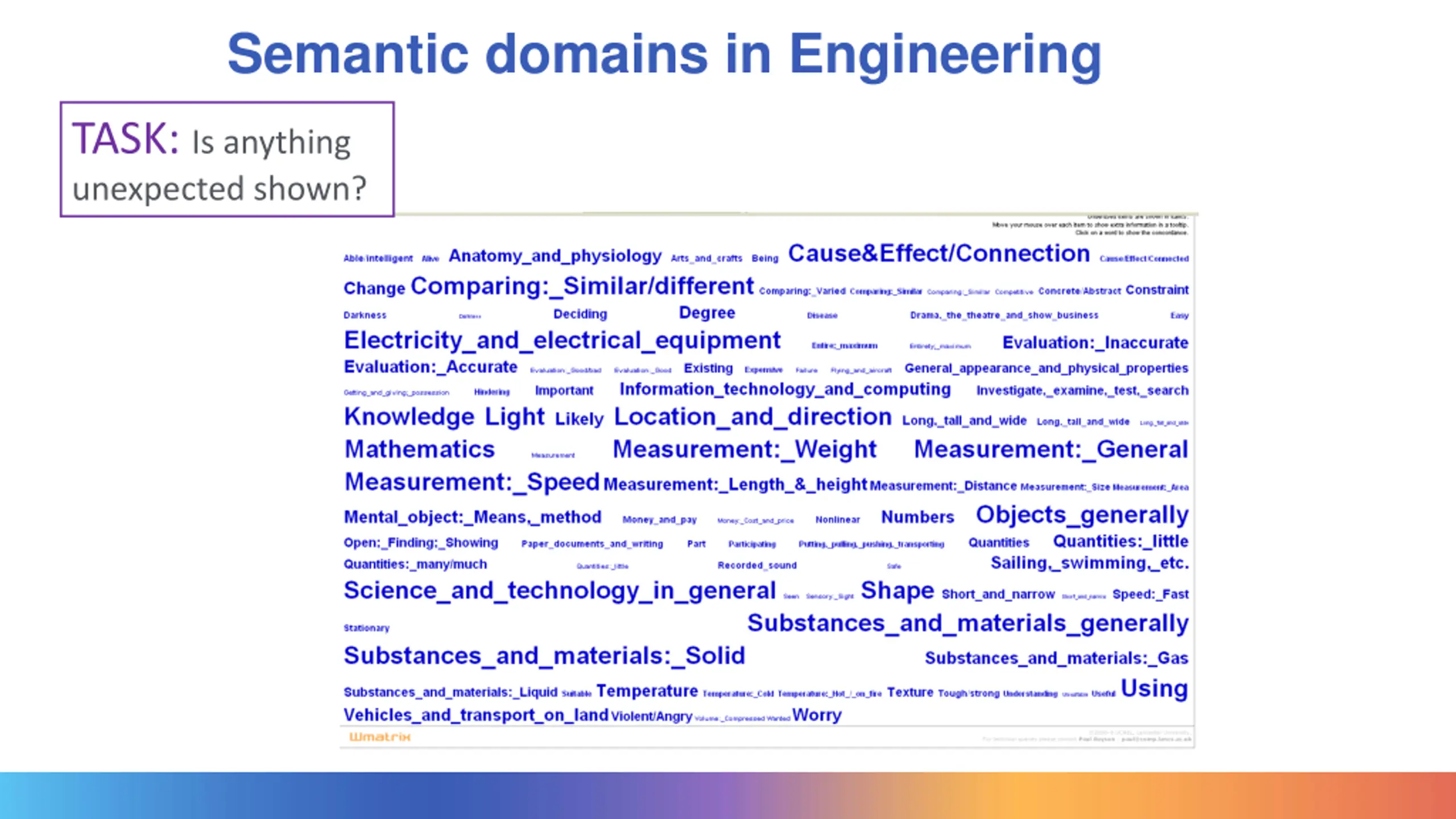Click the Being tag
The height and width of the screenshot is (819, 1456).
(x=765, y=258)
